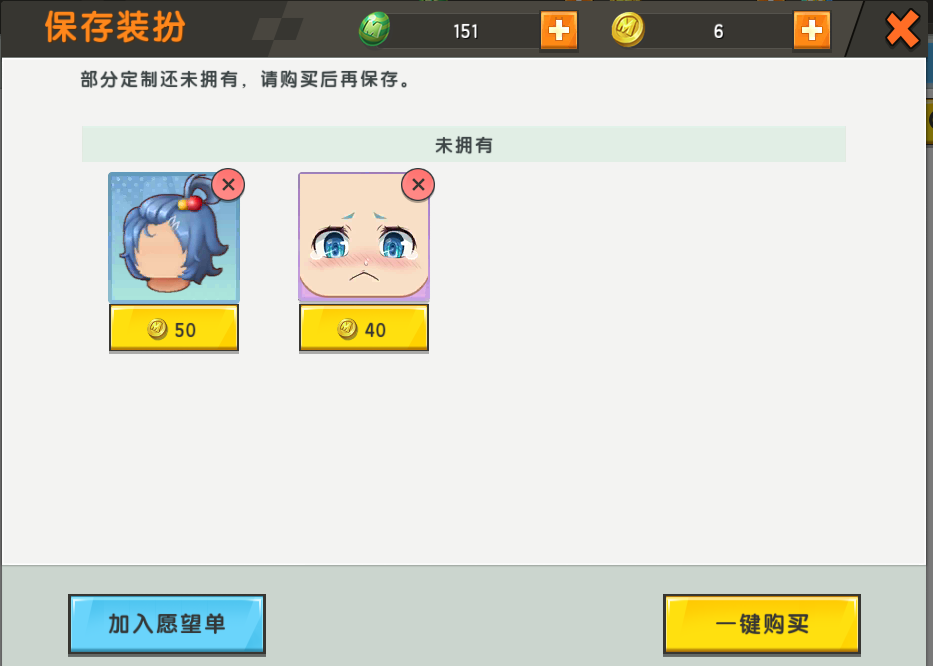Click 一键购买 to buy all items

[762, 624]
